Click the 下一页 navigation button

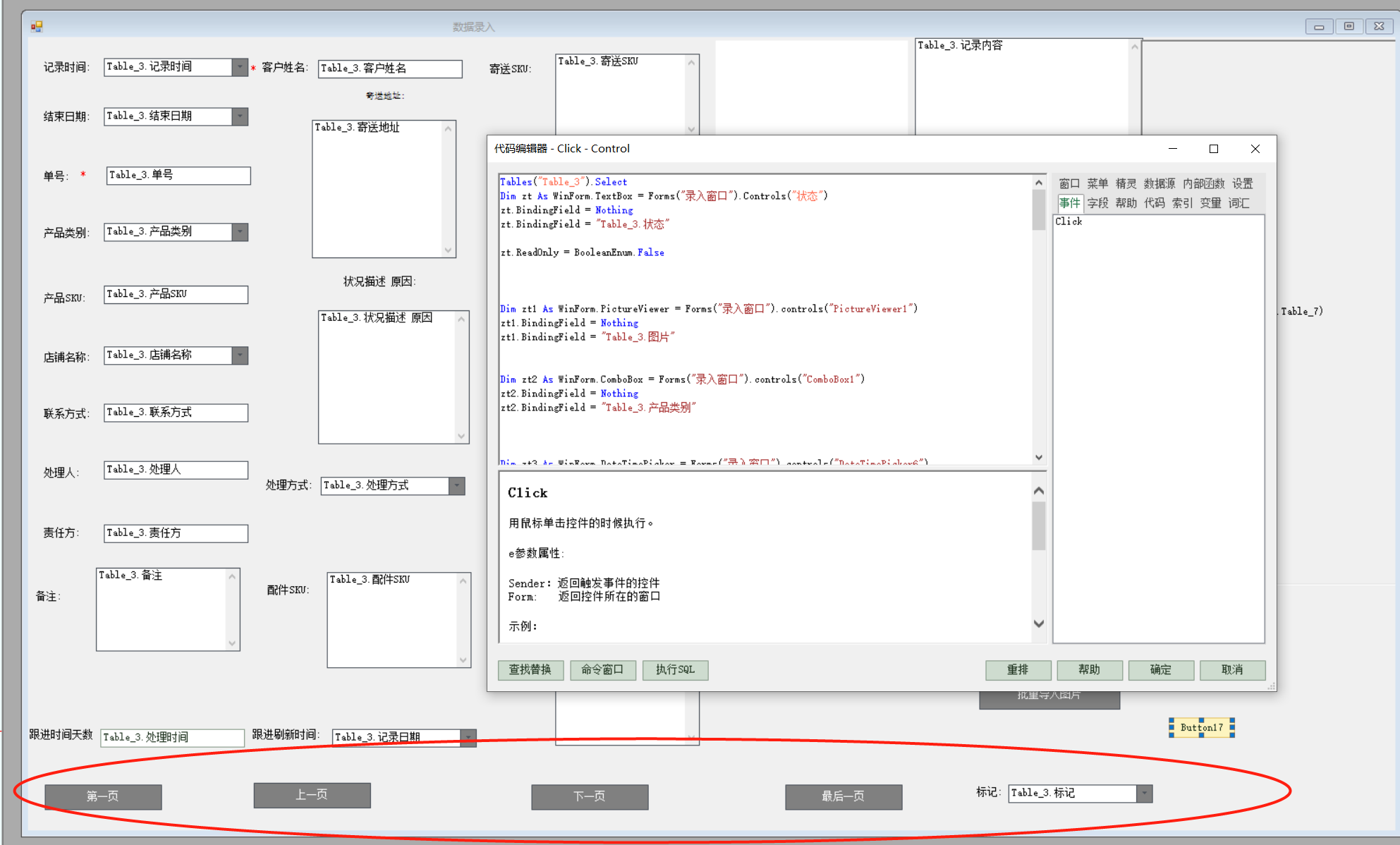tap(589, 796)
